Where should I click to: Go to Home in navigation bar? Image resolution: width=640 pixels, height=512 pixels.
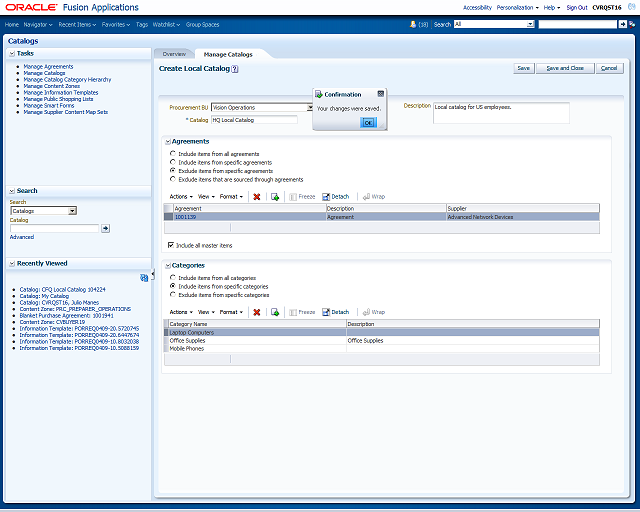[11, 24]
